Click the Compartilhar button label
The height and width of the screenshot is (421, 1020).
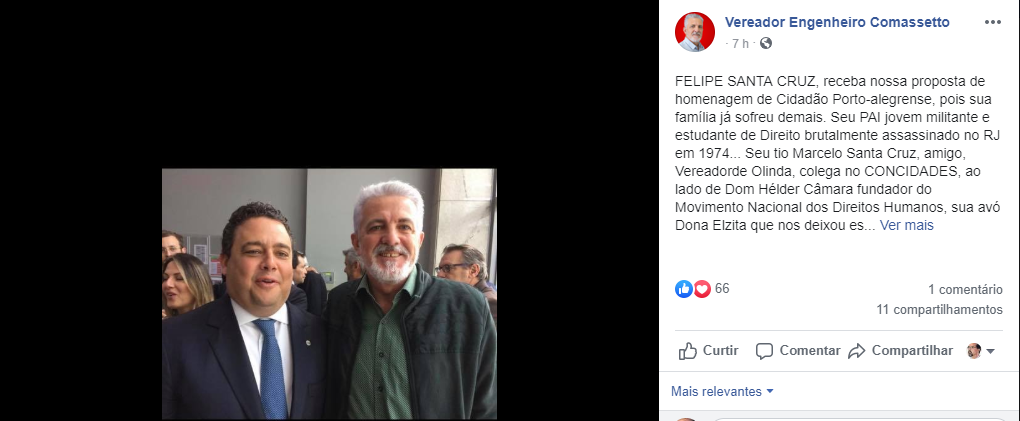click(x=912, y=351)
